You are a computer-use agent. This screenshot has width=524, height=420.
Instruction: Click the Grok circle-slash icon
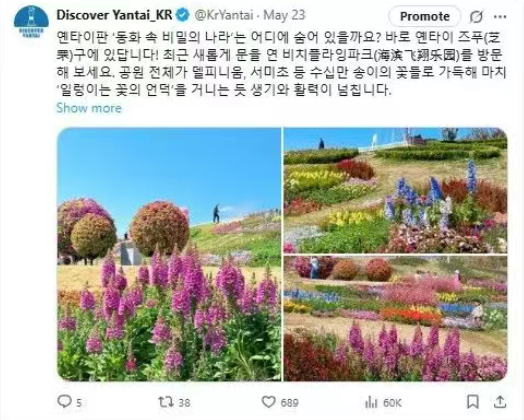click(x=476, y=16)
